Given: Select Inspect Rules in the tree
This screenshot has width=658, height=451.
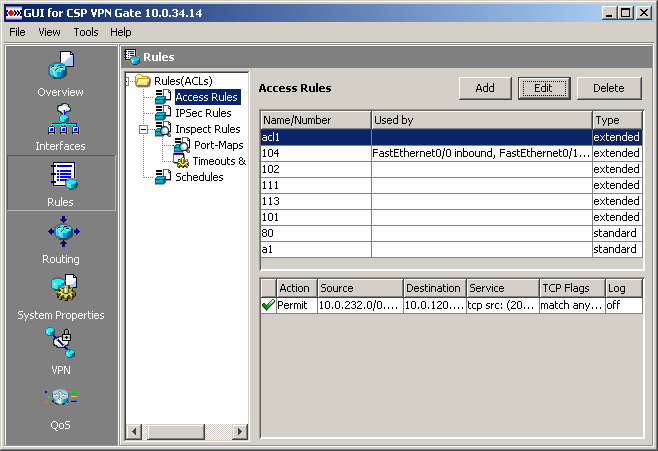Looking at the screenshot, I should tap(208, 129).
